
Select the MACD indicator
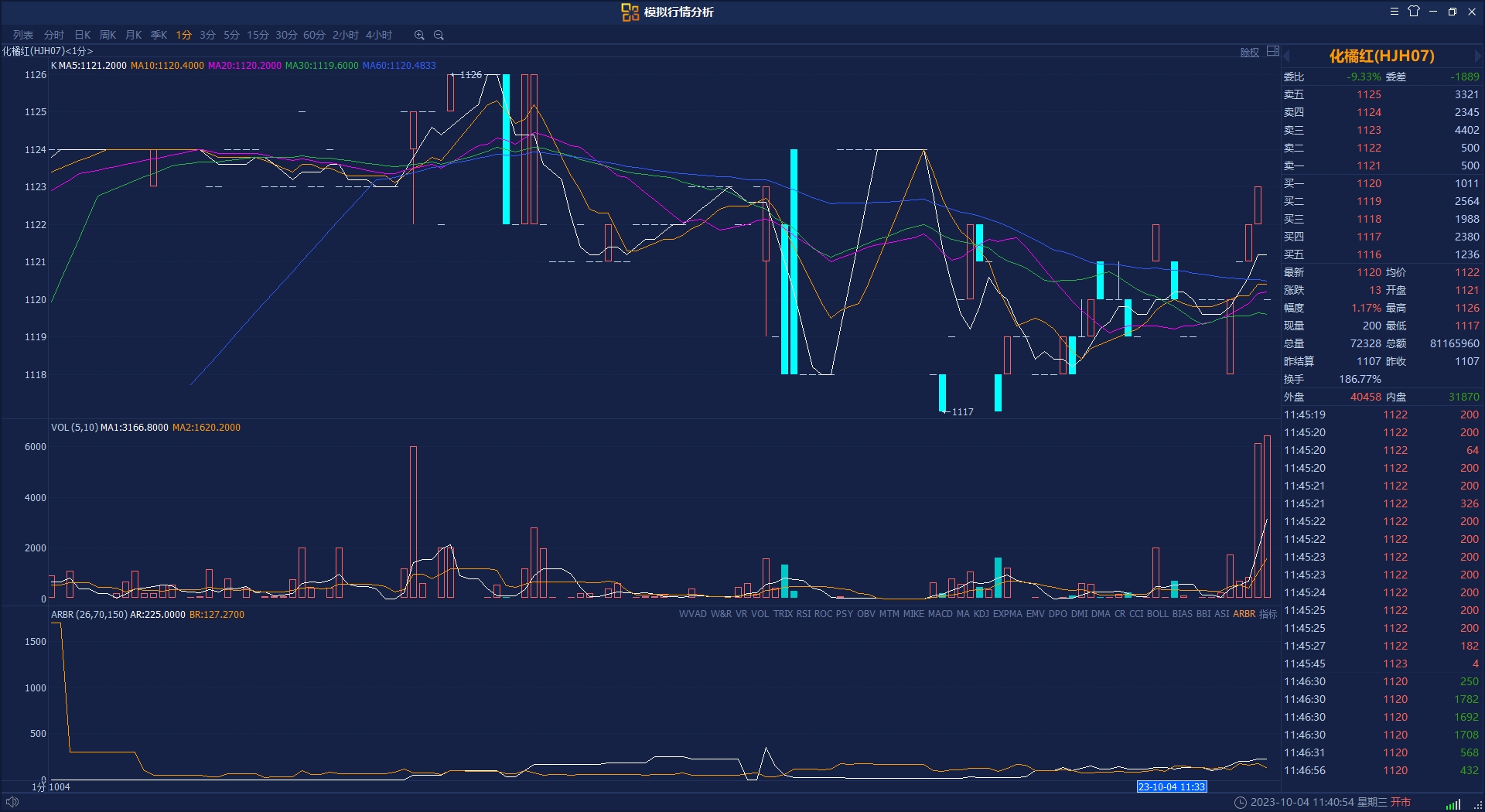point(940,614)
